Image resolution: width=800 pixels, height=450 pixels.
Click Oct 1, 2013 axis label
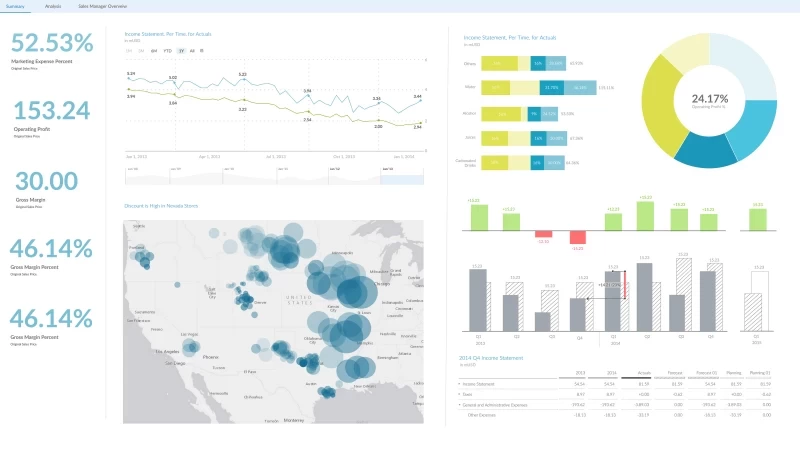pos(344,157)
